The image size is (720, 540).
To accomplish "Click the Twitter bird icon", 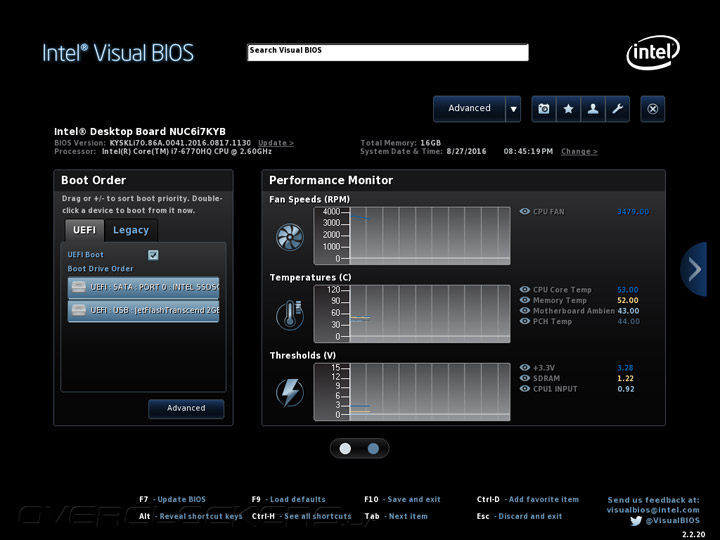I will [x=636, y=521].
